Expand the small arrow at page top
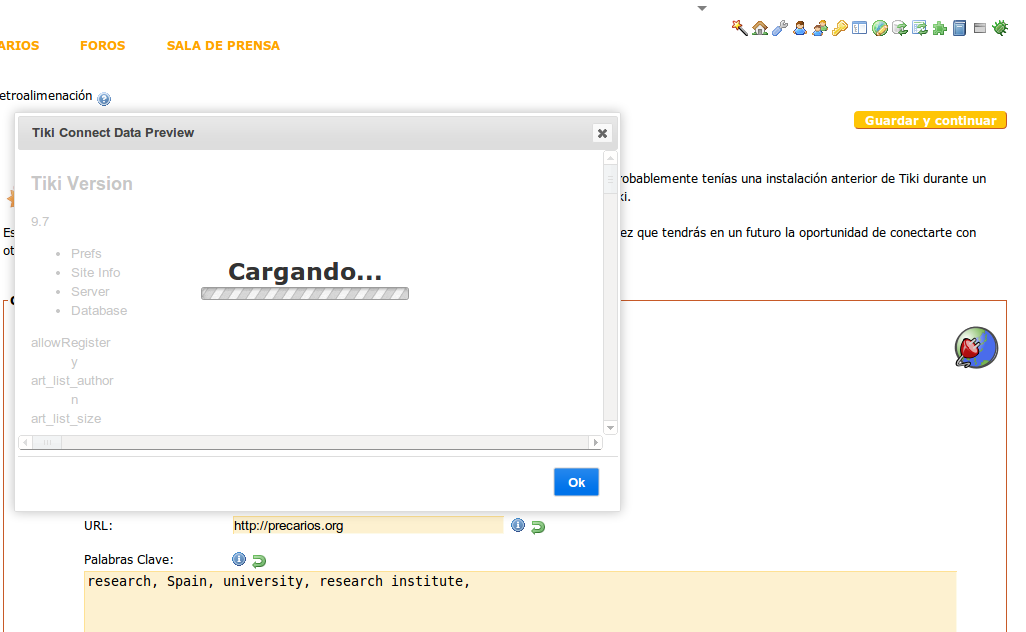Viewport: 1026px width, 632px height. pyautogui.click(x=702, y=9)
